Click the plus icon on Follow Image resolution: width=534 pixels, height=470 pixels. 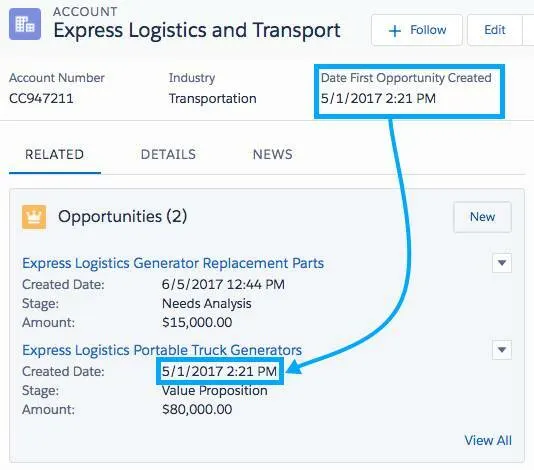click(x=395, y=31)
